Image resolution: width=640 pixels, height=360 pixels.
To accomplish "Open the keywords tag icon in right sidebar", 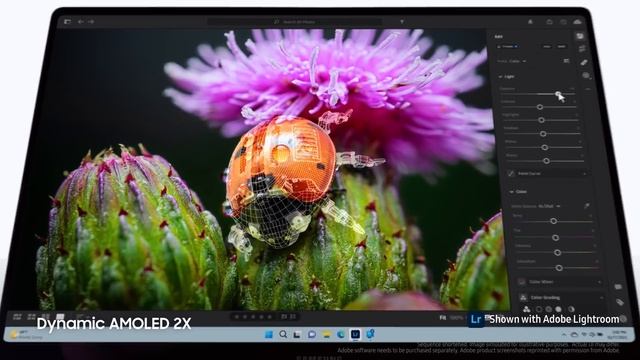I will tap(620, 302).
